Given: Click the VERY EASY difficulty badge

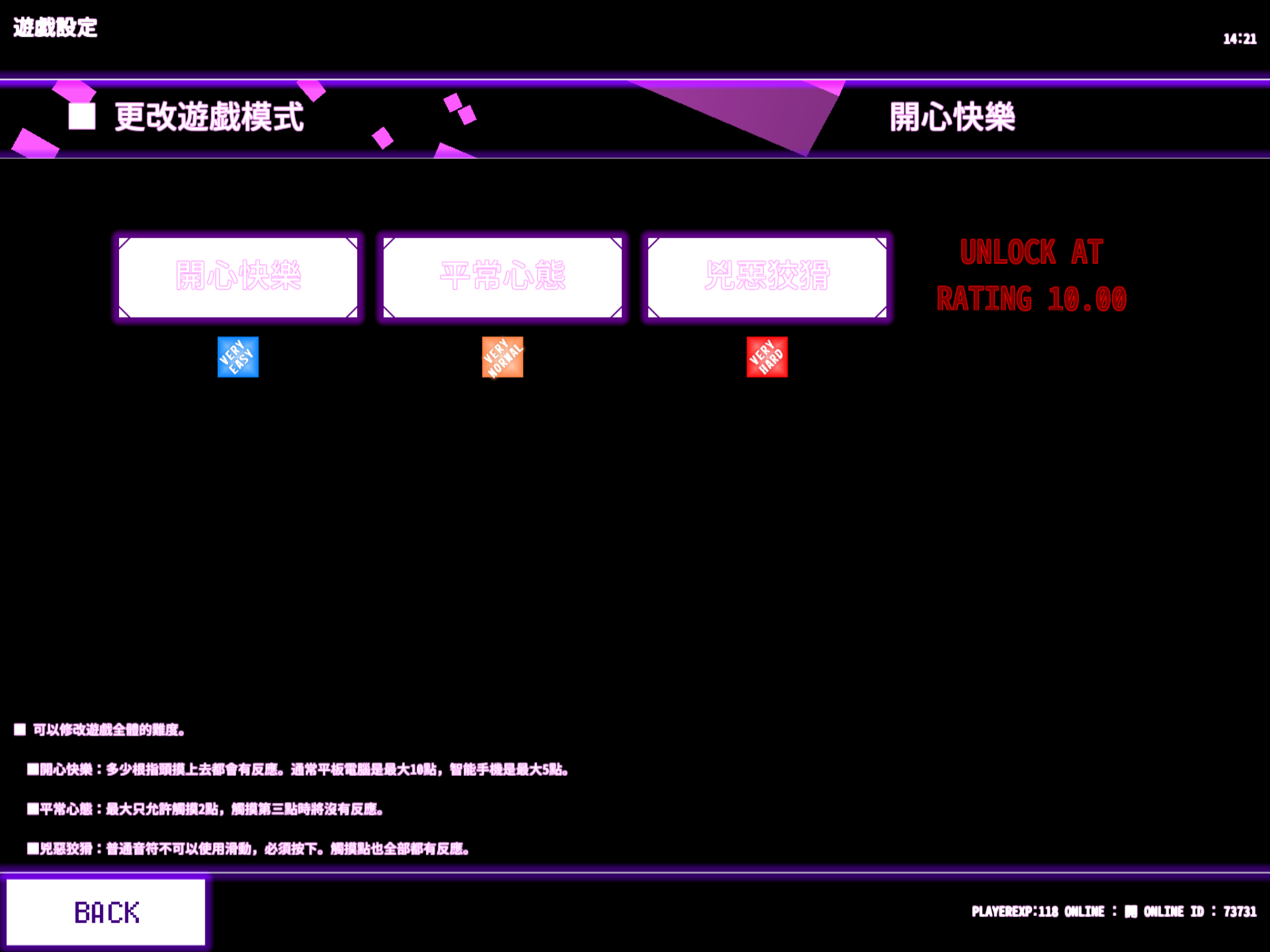Looking at the screenshot, I should coord(237,357).
